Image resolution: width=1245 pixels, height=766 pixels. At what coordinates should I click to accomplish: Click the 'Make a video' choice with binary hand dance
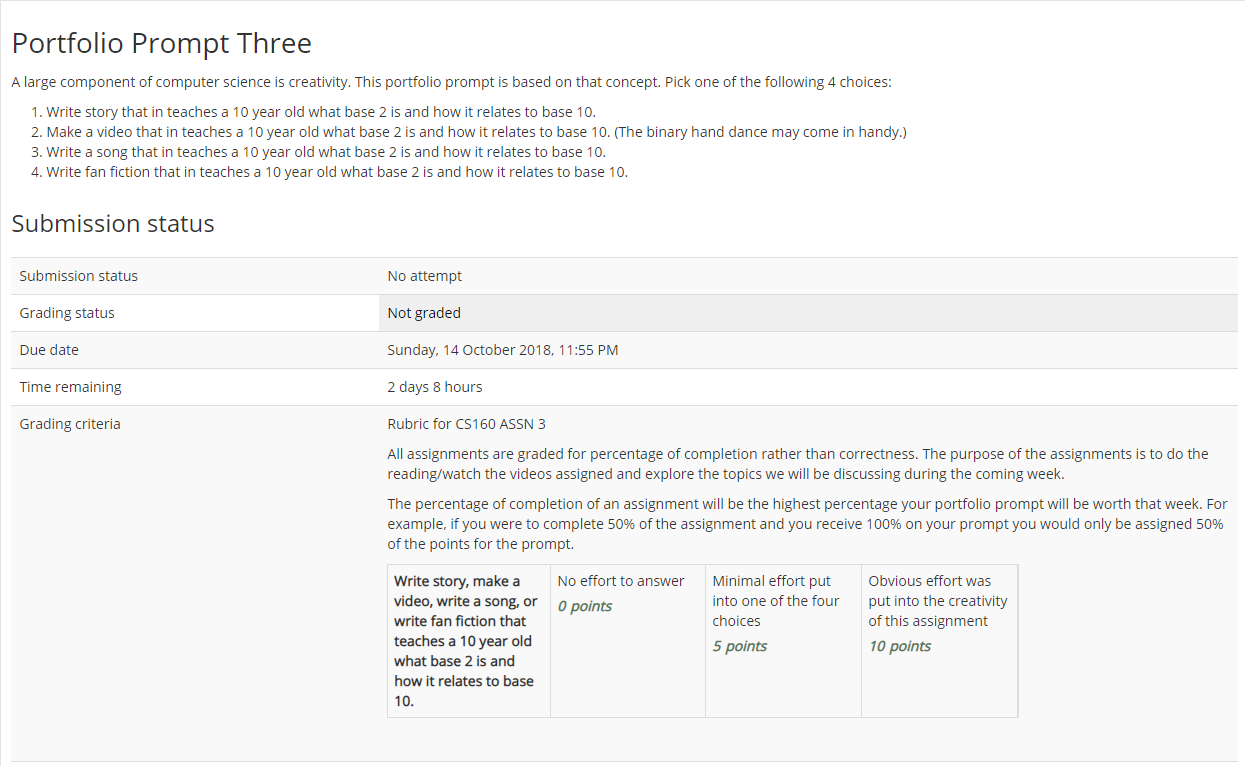476,132
